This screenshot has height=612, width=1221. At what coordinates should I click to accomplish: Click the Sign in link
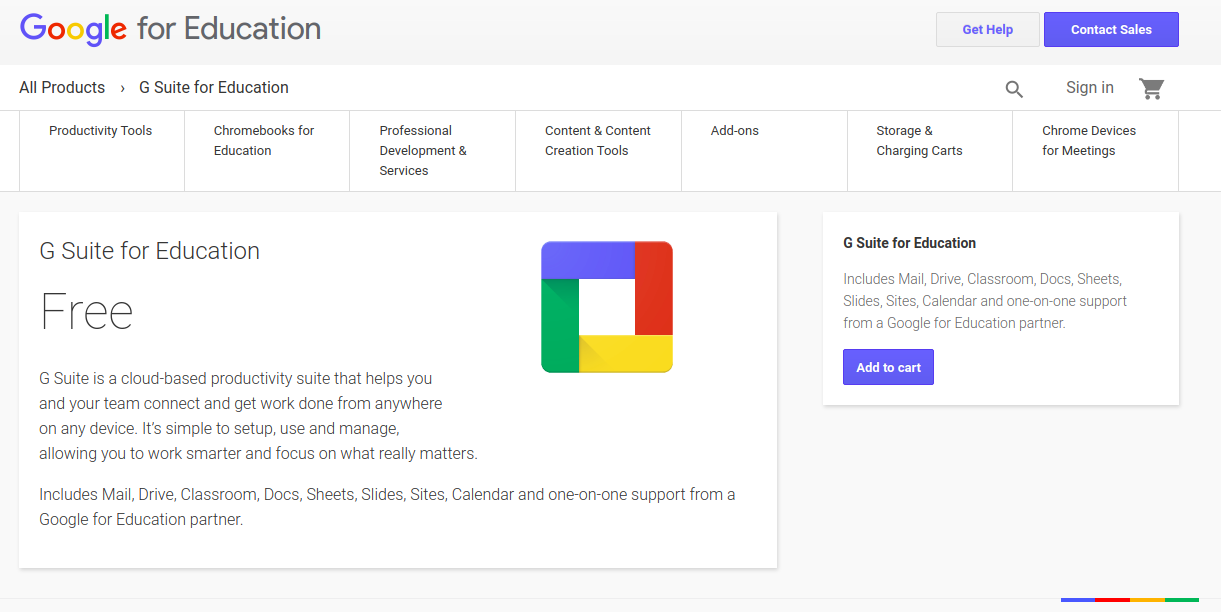click(1089, 88)
